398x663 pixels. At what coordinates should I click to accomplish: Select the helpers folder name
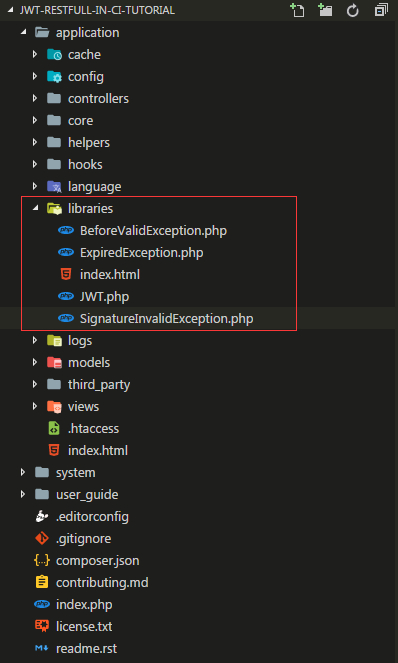[x=89, y=143]
